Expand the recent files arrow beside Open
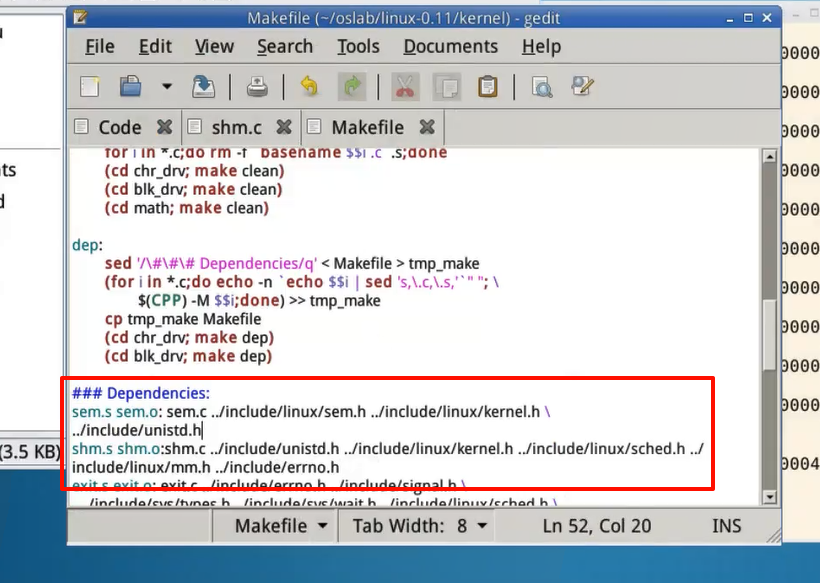The height and width of the screenshot is (583, 820). coord(166,87)
